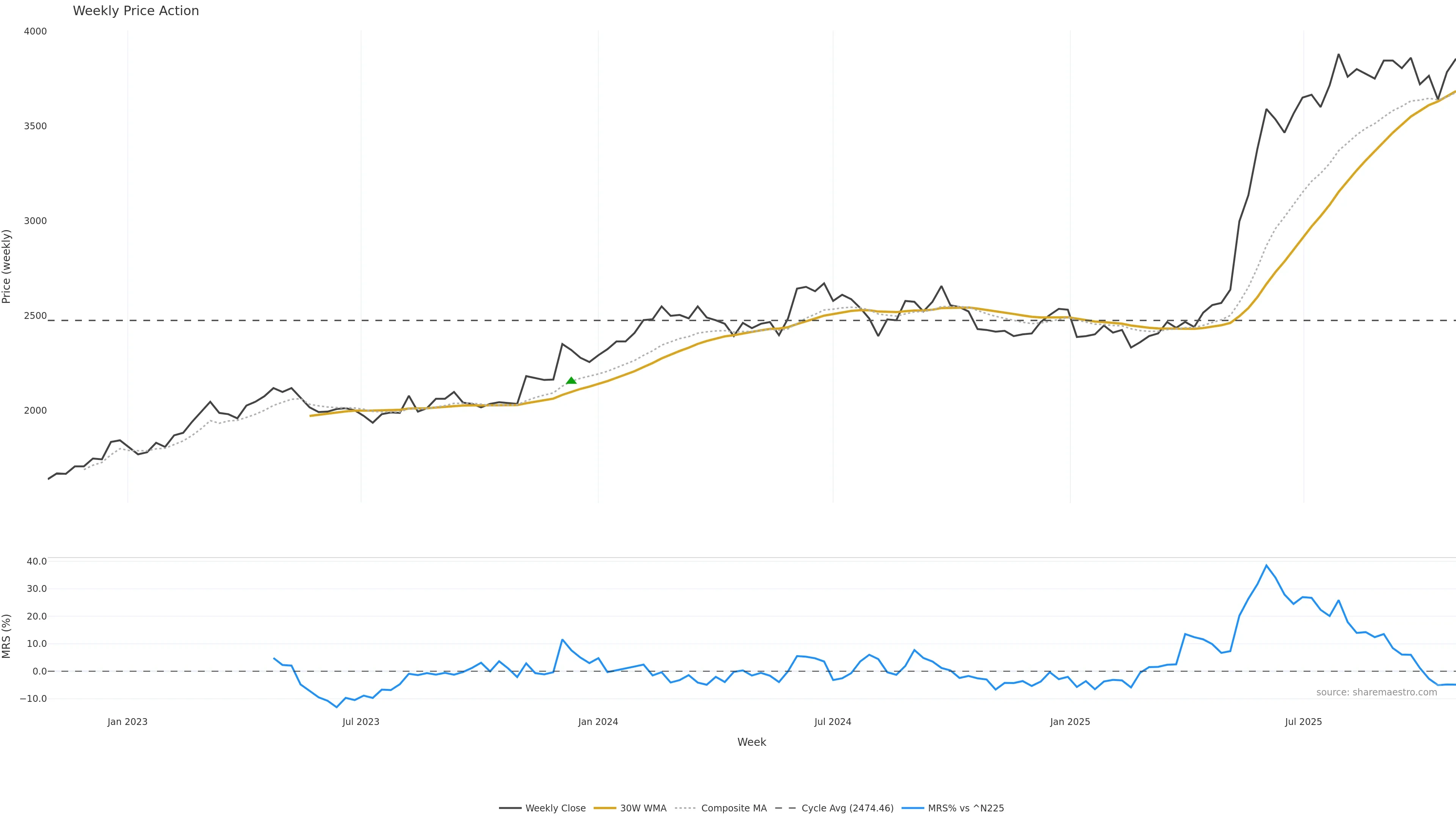Click the 40.0 tick on the MRS axis
Viewport: 1456px width, 819px height.
[x=37, y=561]
